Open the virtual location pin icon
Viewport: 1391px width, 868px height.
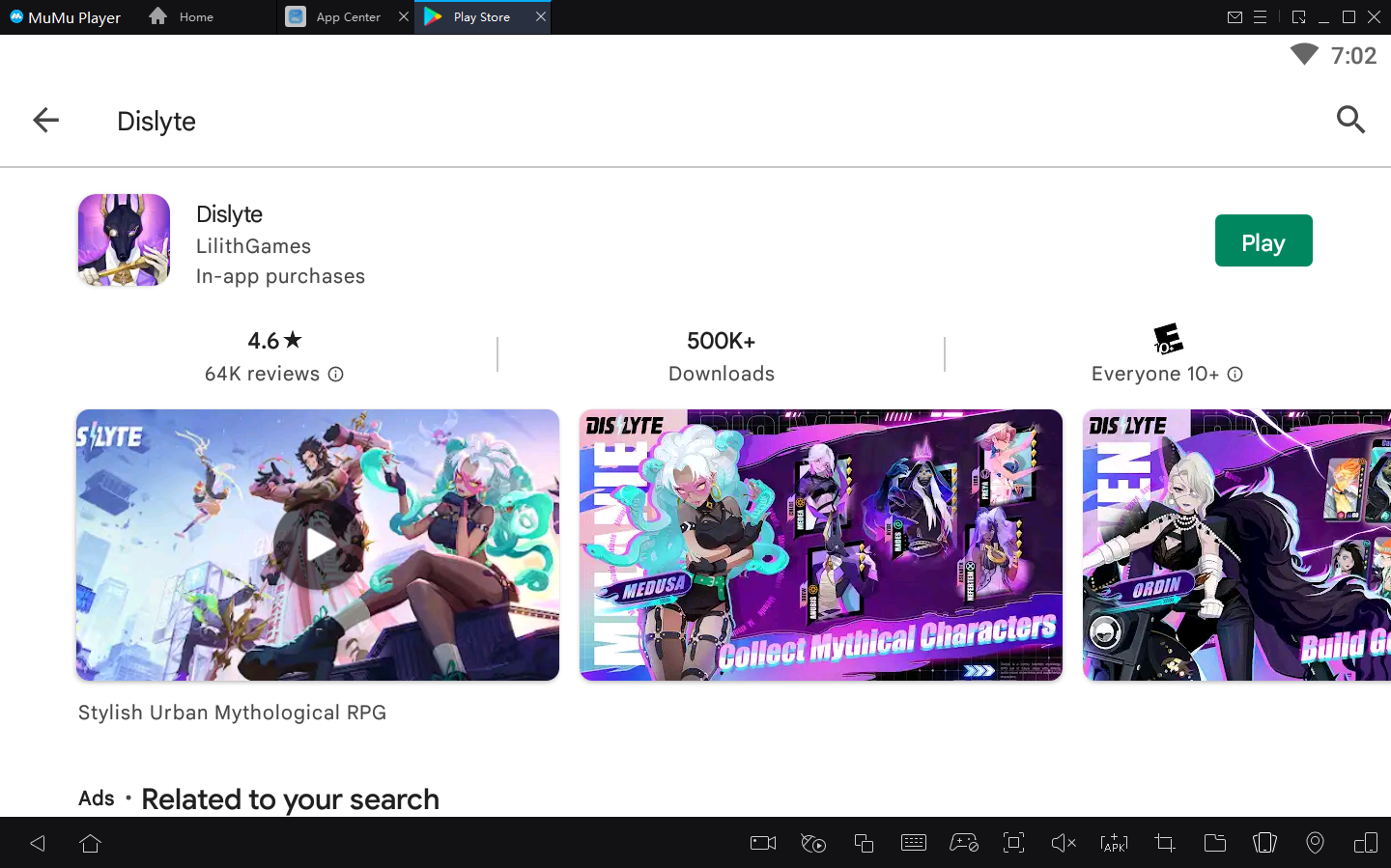click(1315, 843)
